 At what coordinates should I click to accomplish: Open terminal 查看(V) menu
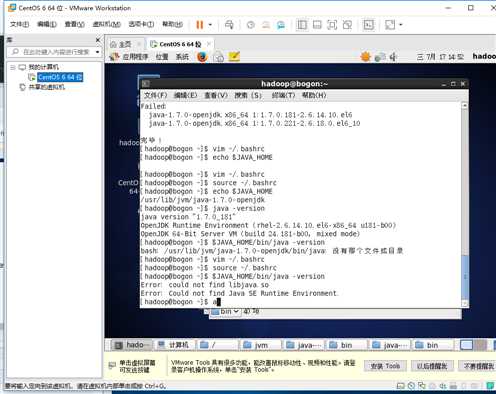(216, 95)
